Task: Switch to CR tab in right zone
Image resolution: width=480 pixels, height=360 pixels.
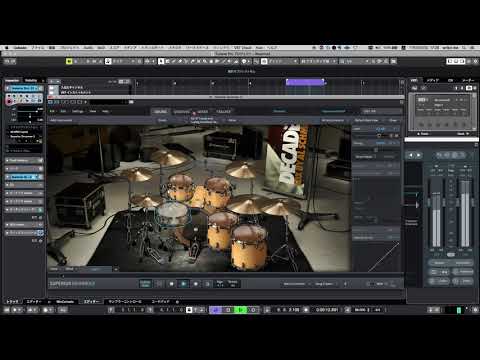Action: point(450,80)
